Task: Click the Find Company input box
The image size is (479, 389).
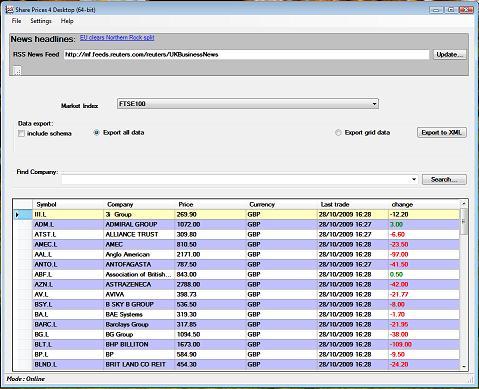Action: (x=236, y=179)
